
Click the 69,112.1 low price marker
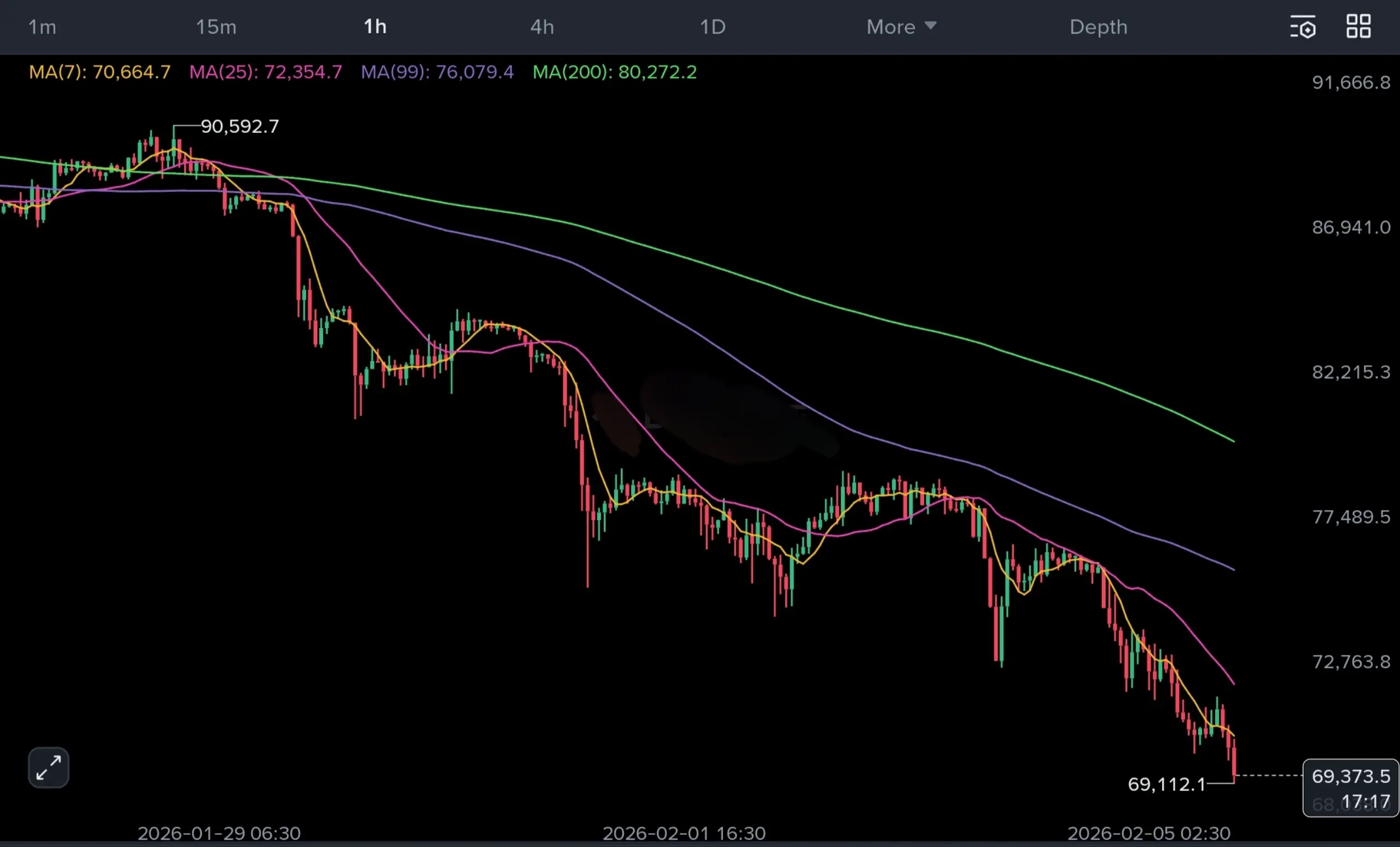[1166, 785]
